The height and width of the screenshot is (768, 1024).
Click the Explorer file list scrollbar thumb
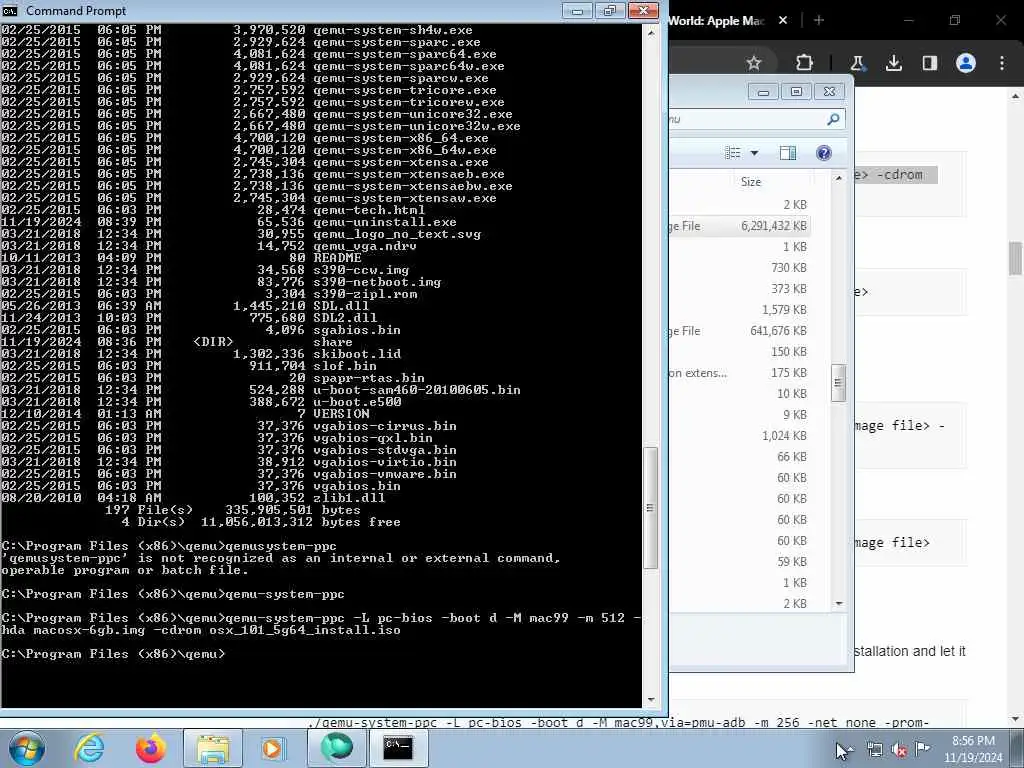(839, 383)
